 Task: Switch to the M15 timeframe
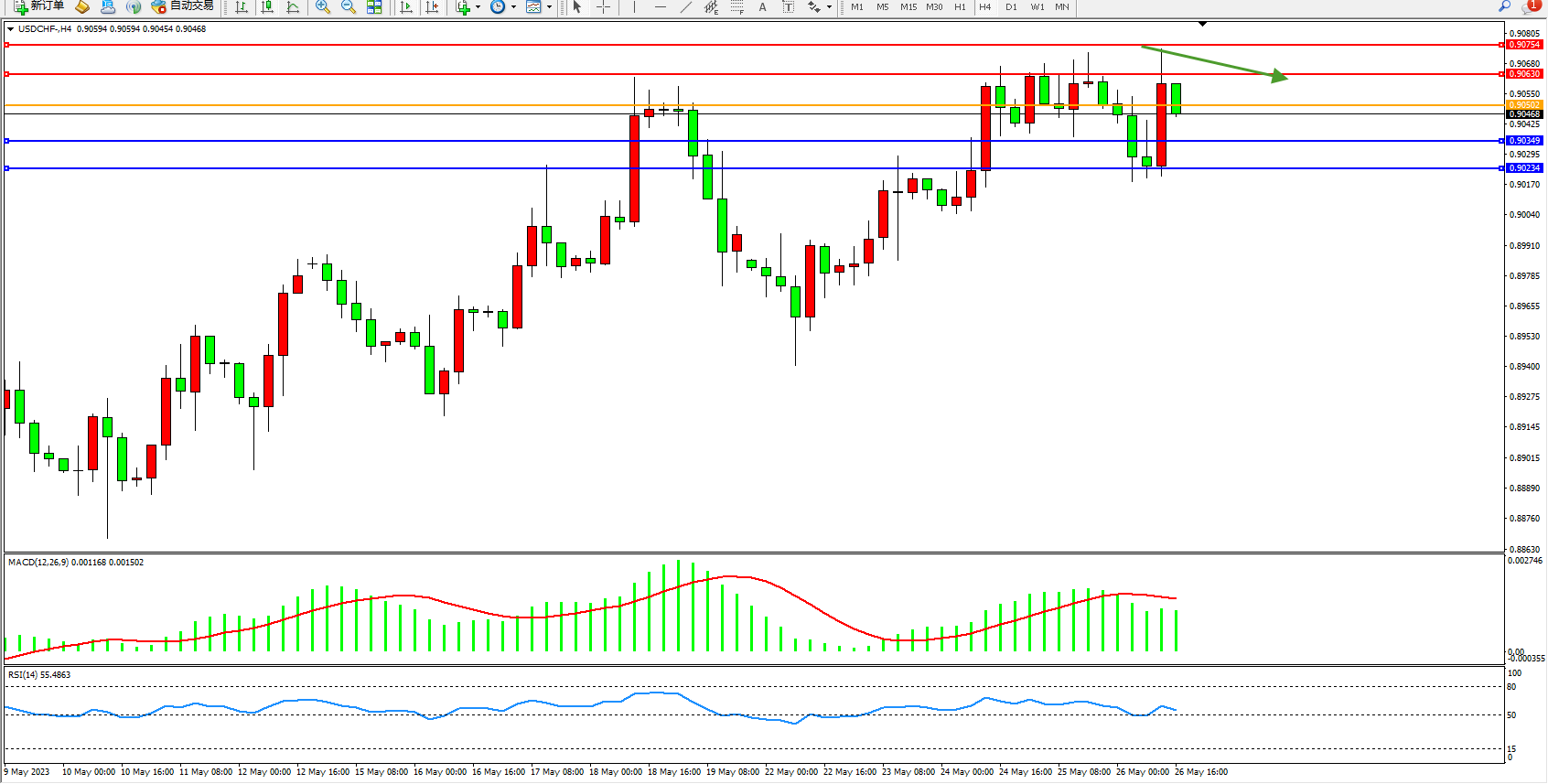point(908,7)
